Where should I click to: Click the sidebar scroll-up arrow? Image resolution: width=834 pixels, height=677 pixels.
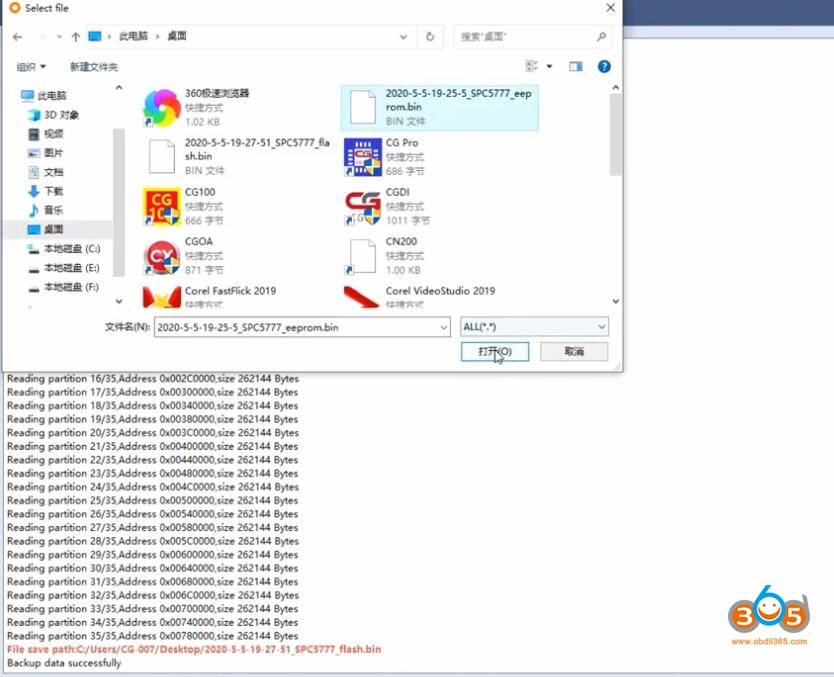point(119,87)
